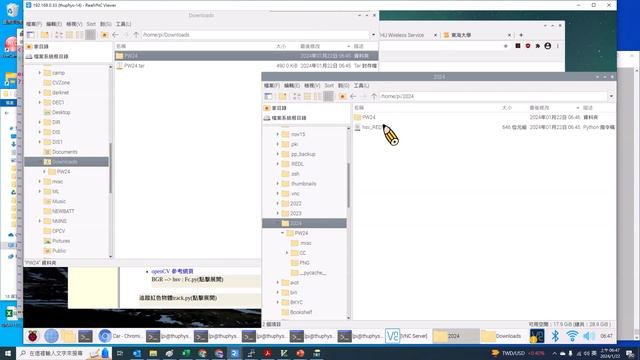Switch Downloads window to icon view
Screen dimensions: 640x360
[x=59, y=35]
